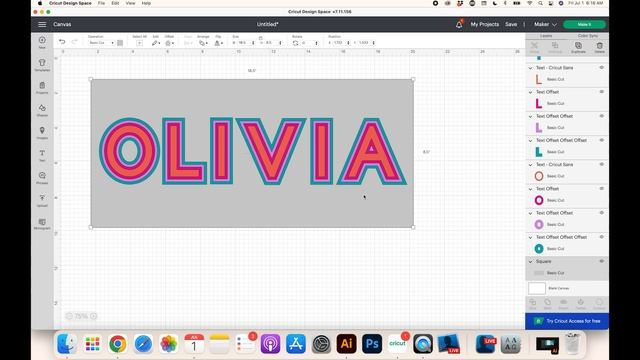Open the Edit pencil tool
The image size is (640, 360).
(x=156, y=42)
